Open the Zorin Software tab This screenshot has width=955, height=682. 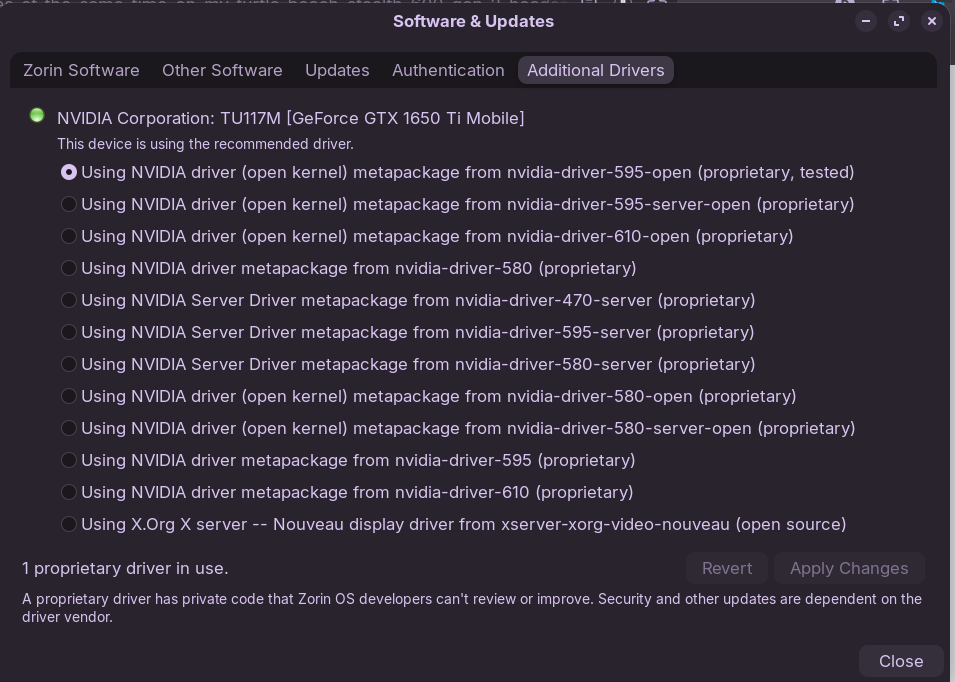(81, 70)
